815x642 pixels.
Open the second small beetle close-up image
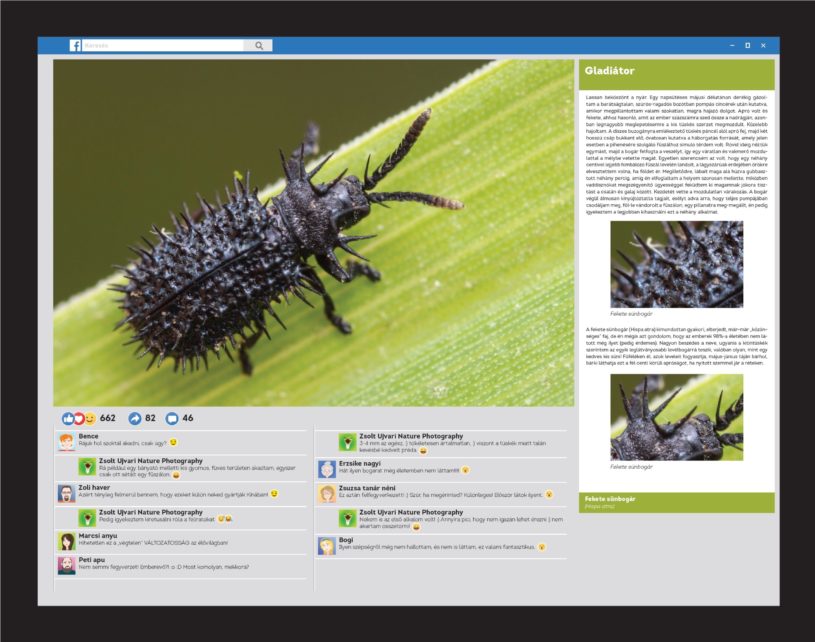coord(676,417)
